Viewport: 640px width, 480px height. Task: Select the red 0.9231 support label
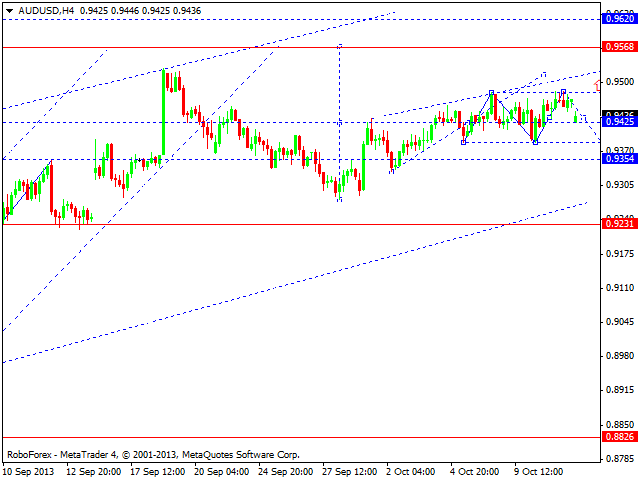click(x=619, y=224)
